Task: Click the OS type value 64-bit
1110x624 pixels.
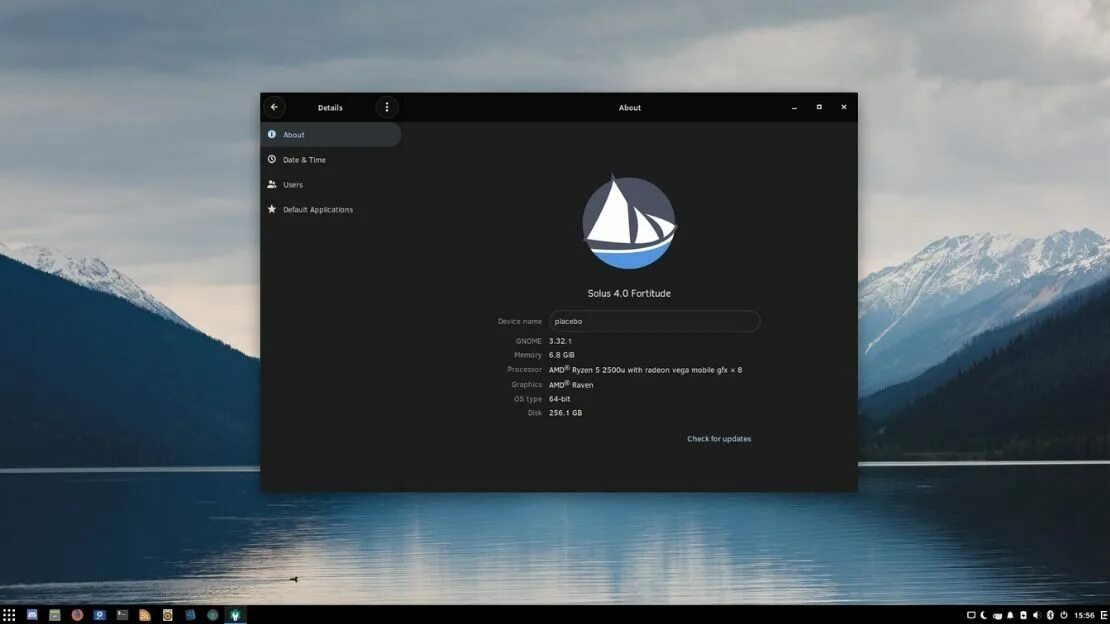Action: [559, 399]
